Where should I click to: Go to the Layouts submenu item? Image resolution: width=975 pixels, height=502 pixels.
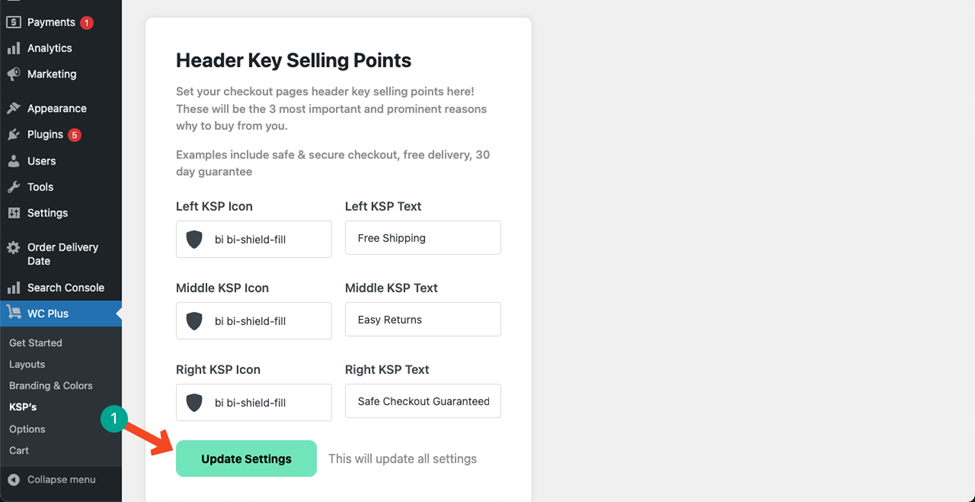27,365
